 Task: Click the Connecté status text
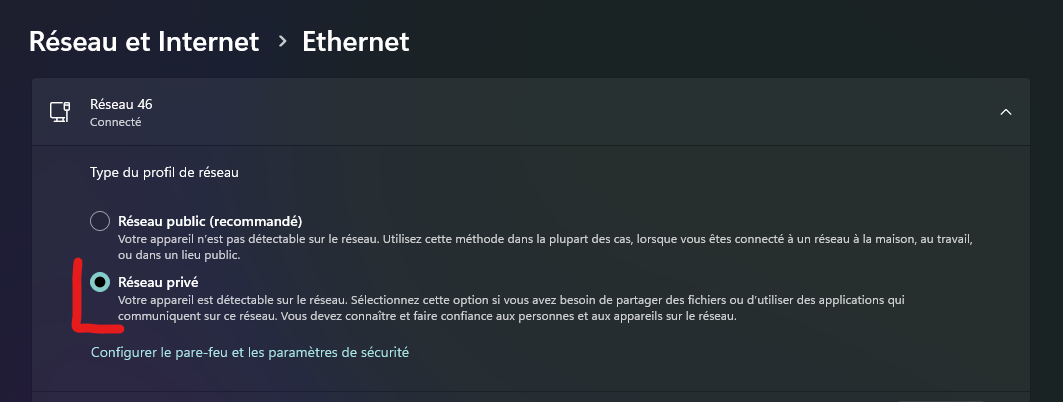(x=115, y=123)
